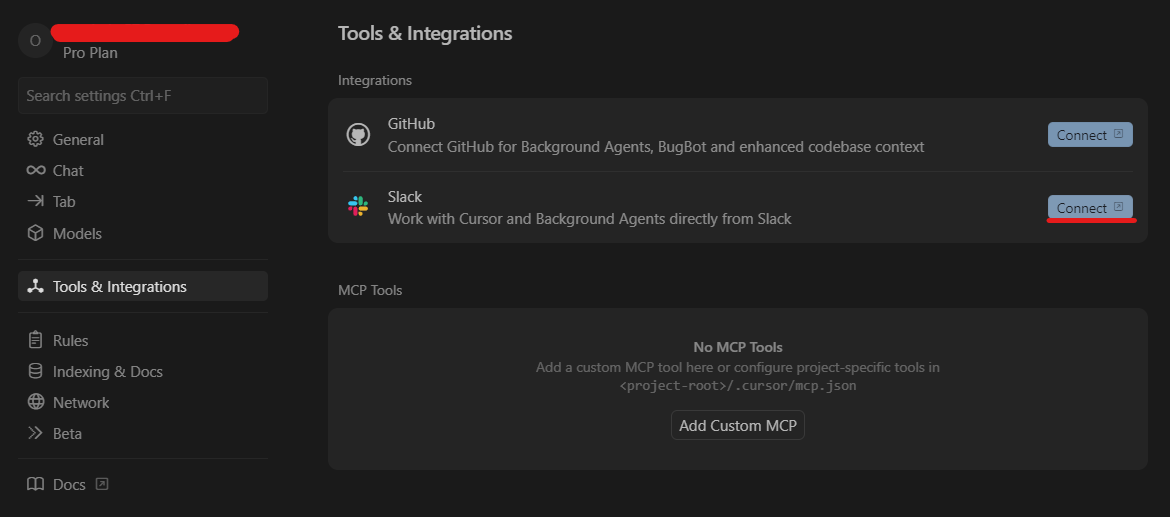Click the Models cube icon
The width and height of the screenshot is (1170, 517).
tap(36, 233)
